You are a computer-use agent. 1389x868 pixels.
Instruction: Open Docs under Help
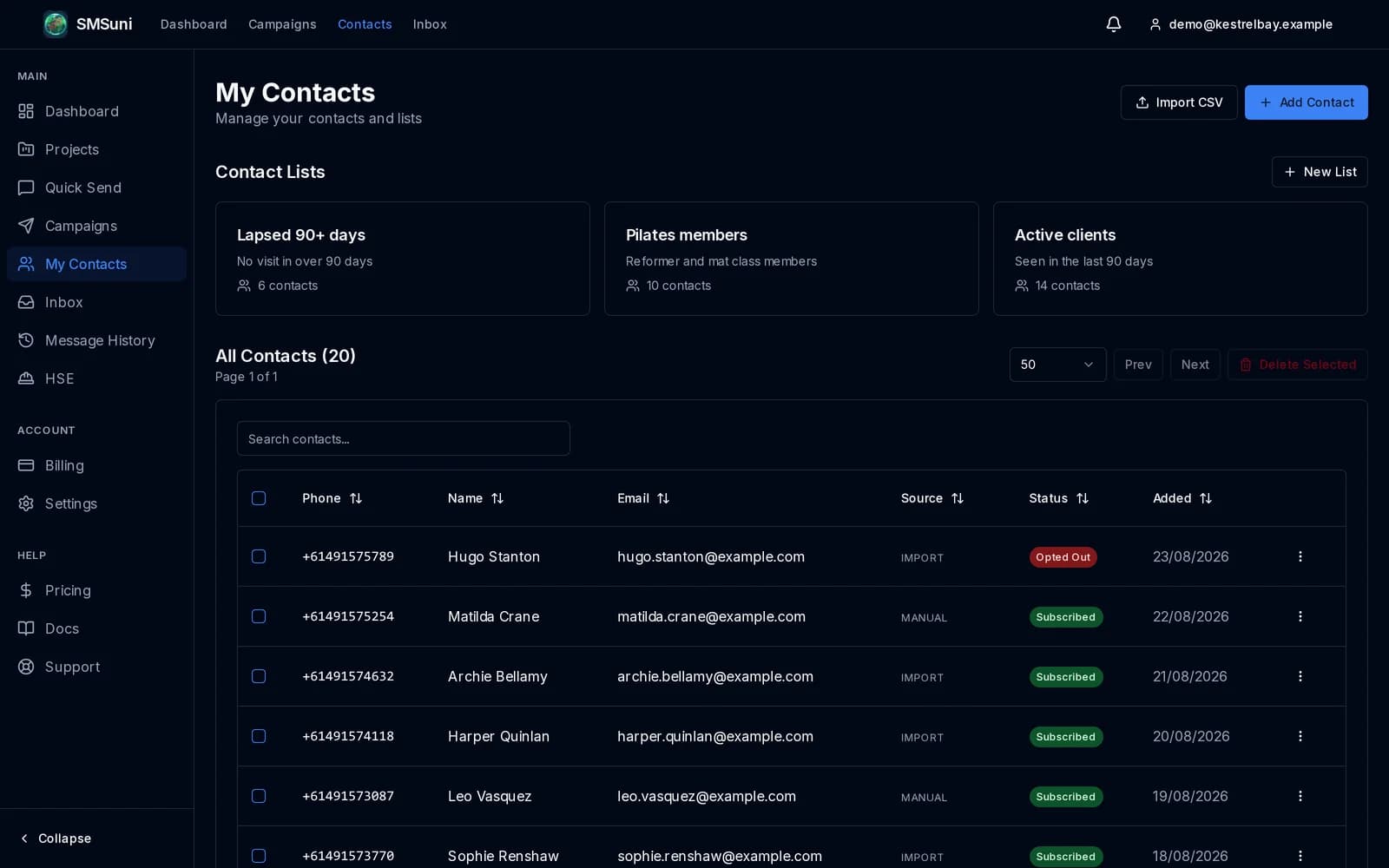(96, 628)
